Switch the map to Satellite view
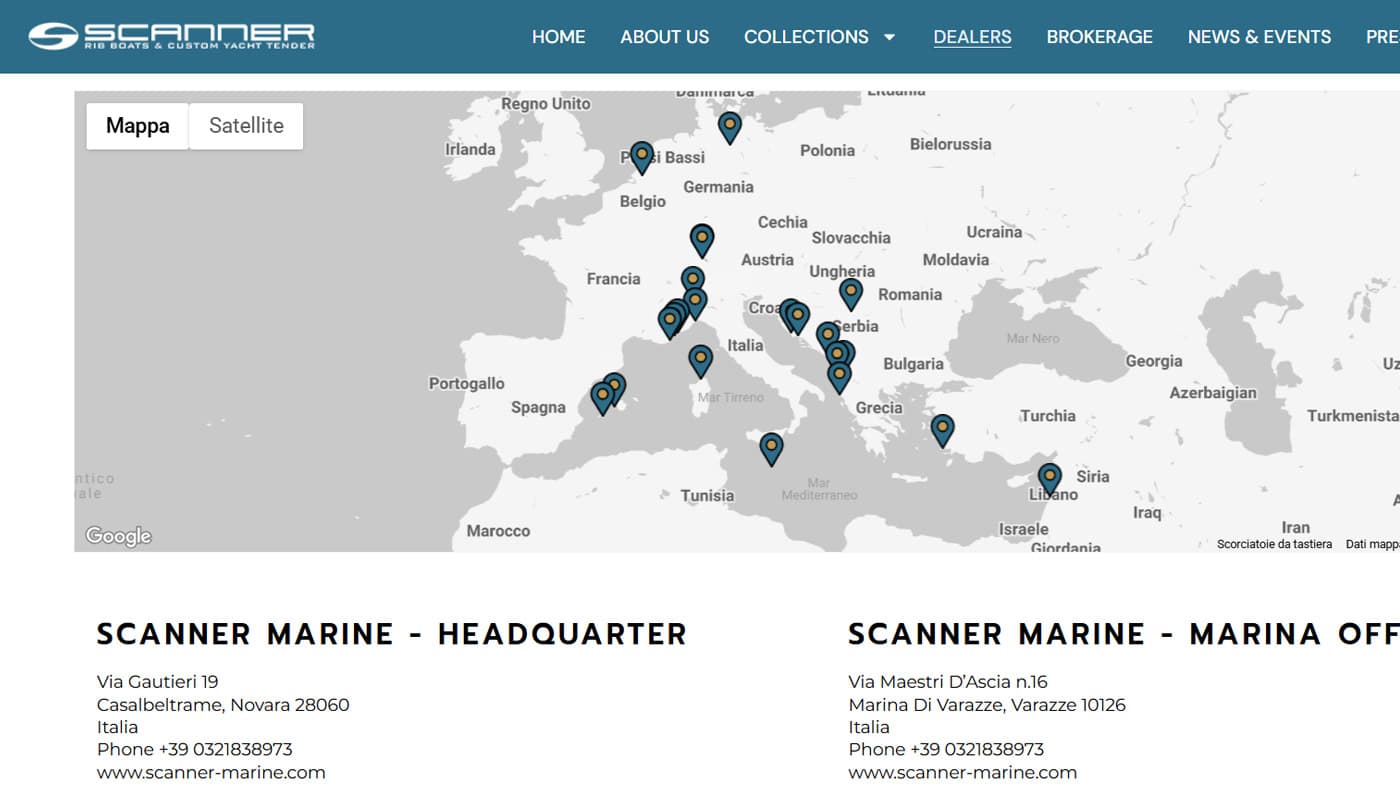This screenshot has width=1400, height=787. pos(245,125)
